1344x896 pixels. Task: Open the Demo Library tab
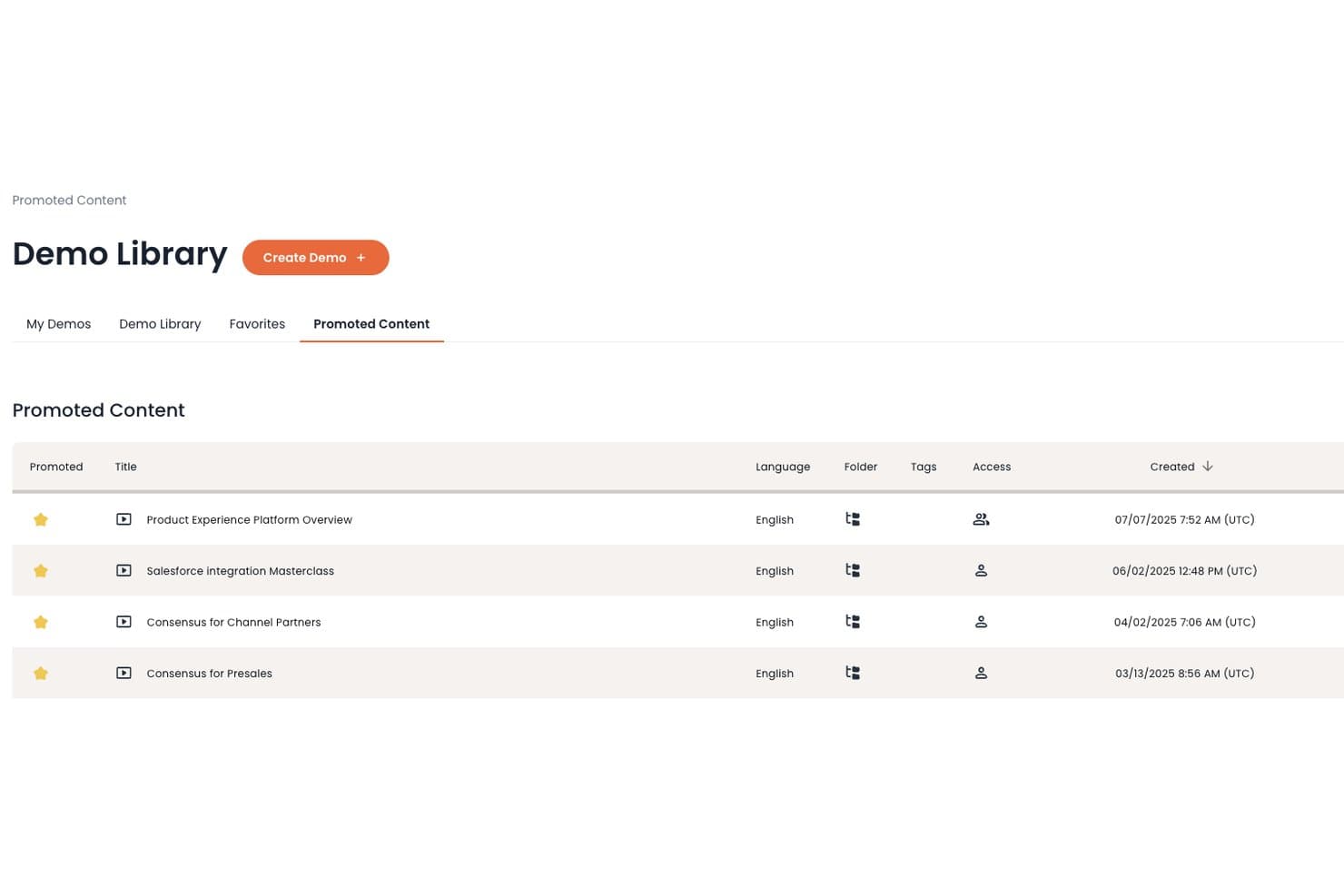[x=160, y=324]
